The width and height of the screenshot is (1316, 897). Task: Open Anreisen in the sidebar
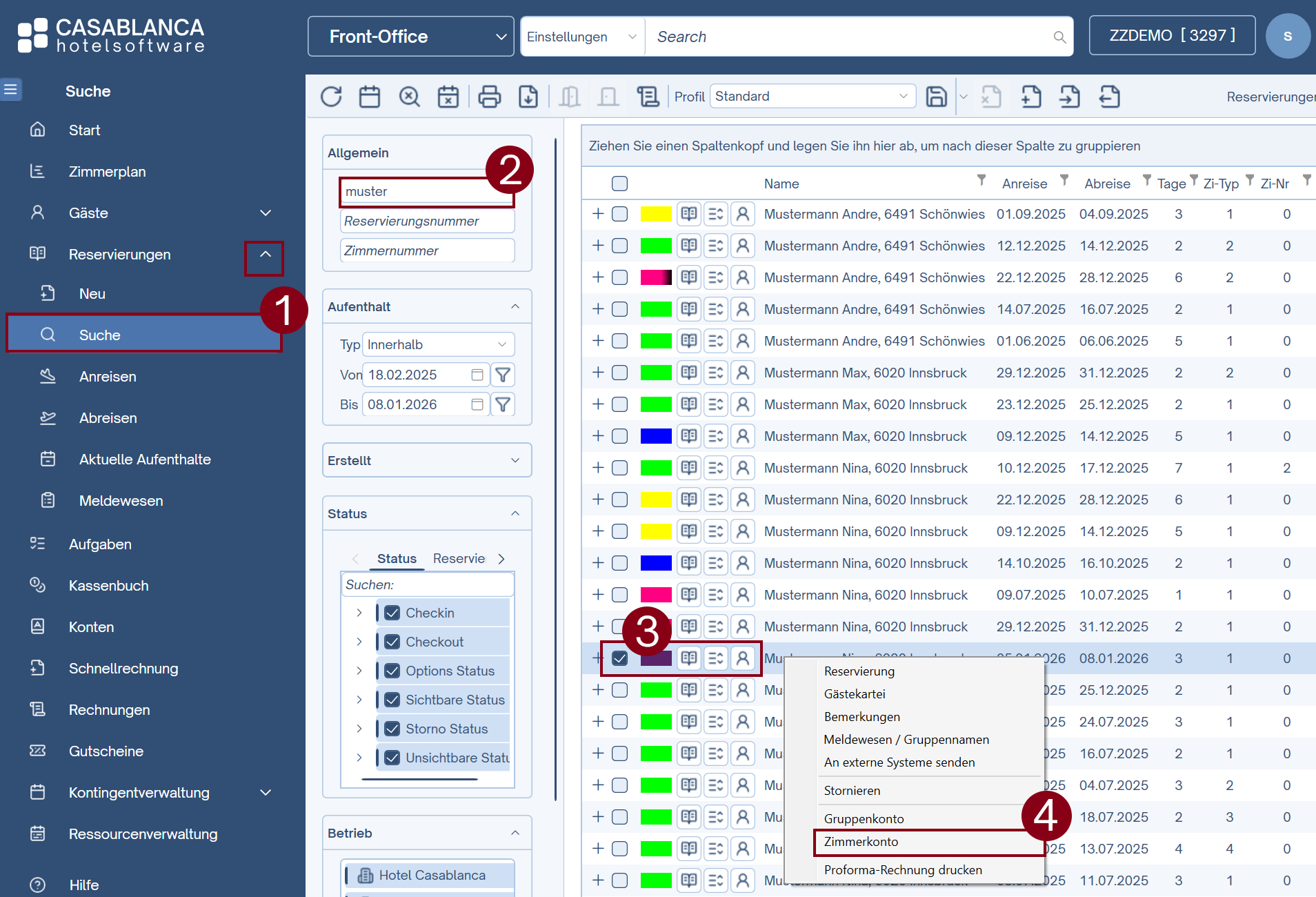coord(108,377)
